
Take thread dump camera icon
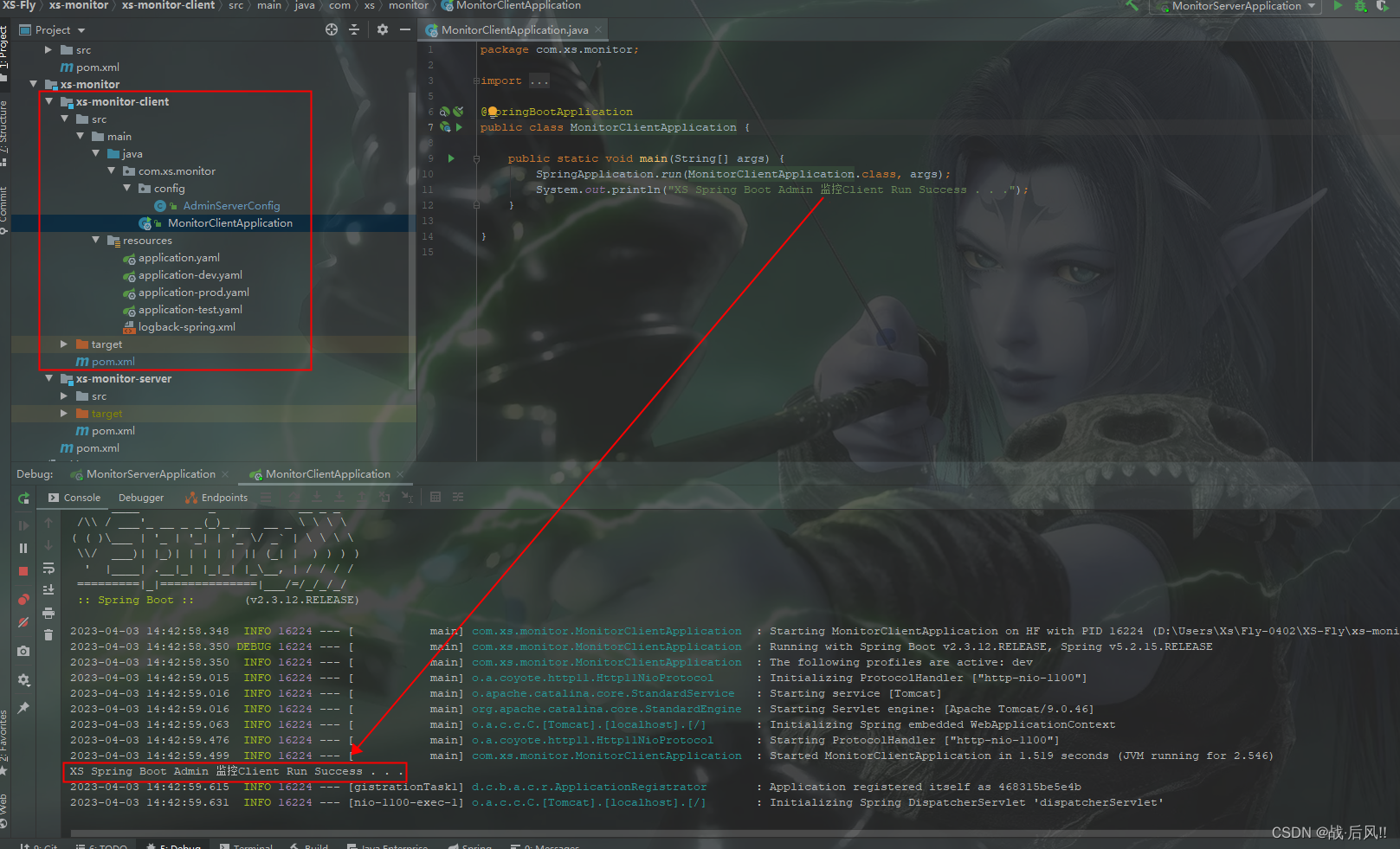click(x=23, y=651)
